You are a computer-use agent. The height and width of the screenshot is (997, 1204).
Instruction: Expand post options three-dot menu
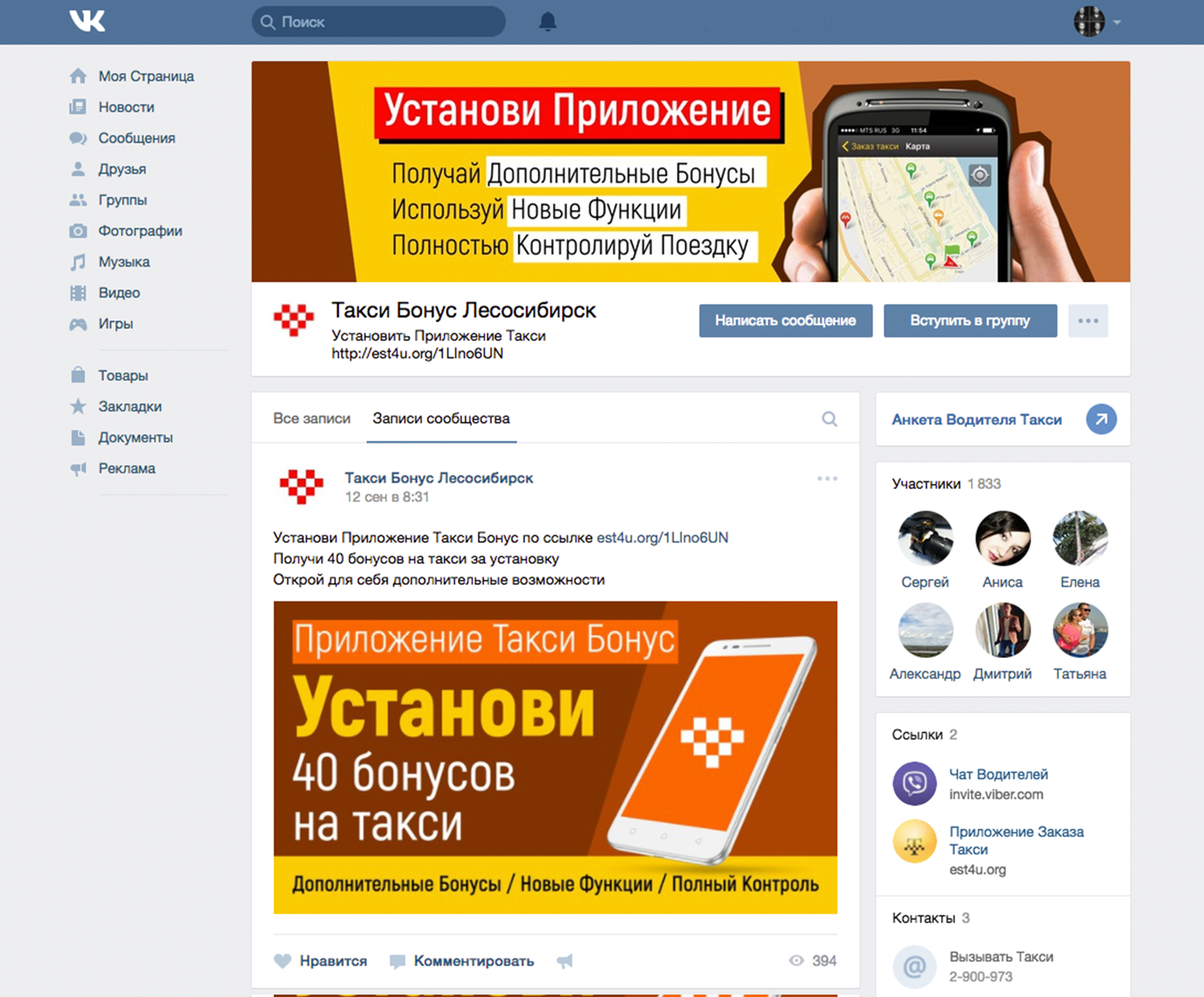click(x=827, y=478)
